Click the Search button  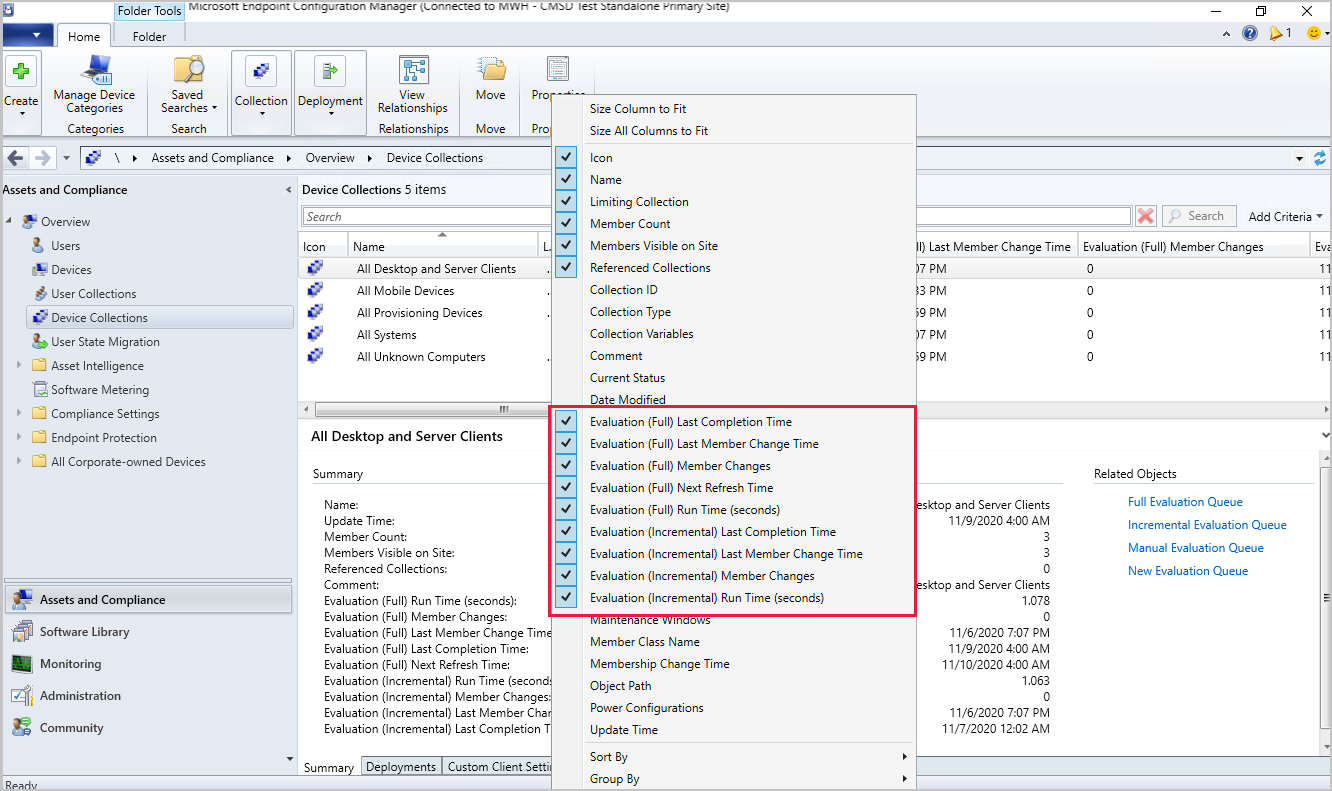pos(1197,216)
